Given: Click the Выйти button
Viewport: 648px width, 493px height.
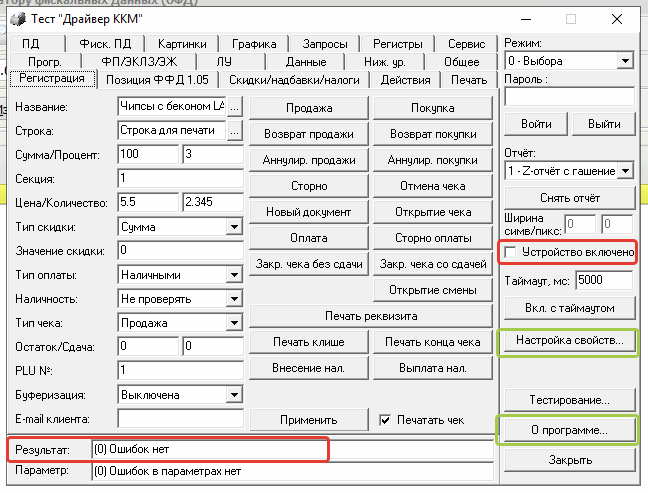Looking at the screenshot, I should (x=604, y=124).
